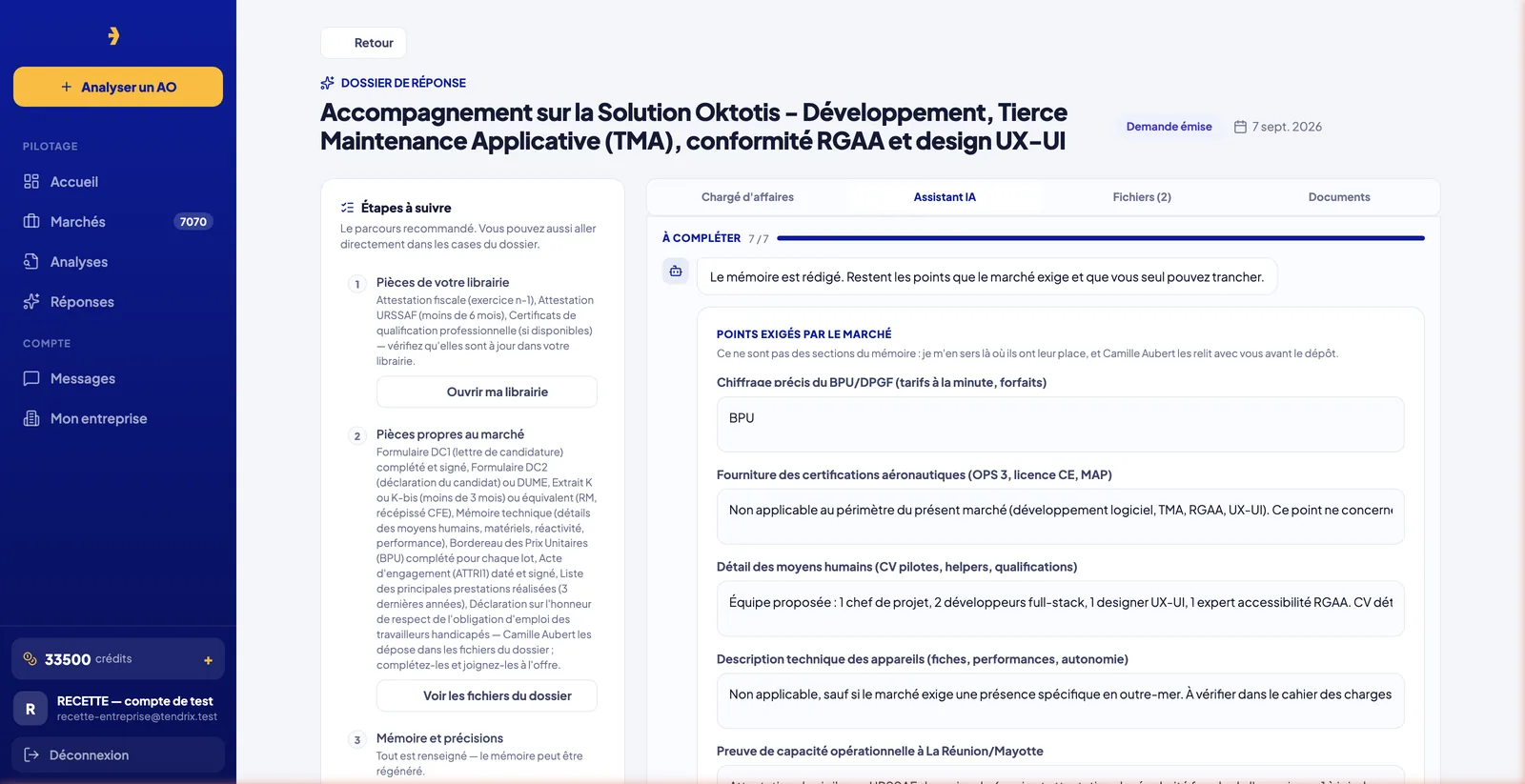Open the Chargé d'affaires tab
This screenshot has width=1525, height=784.
pyautogui.click(x=747, y=197)
